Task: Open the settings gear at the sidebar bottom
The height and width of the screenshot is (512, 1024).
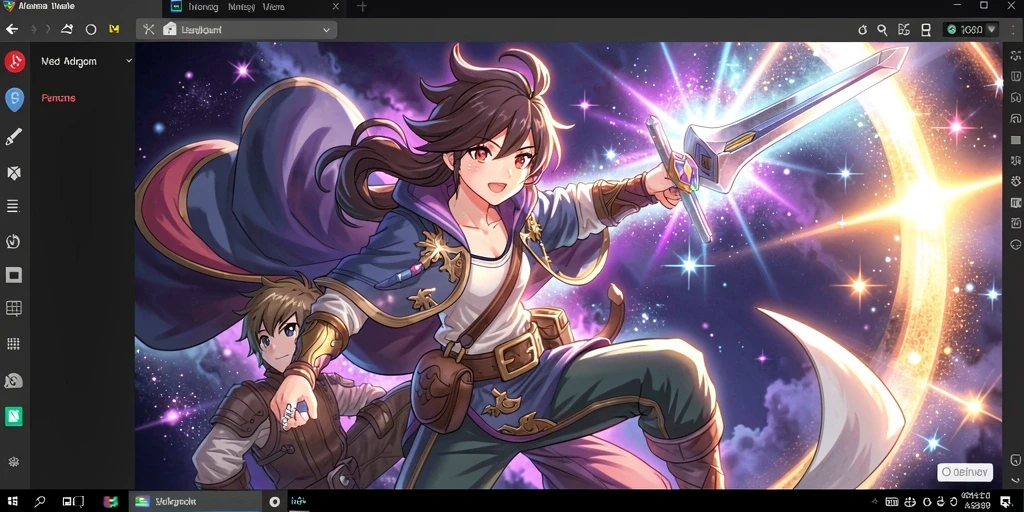Action: pyautogui.click(x=14, y=462)
